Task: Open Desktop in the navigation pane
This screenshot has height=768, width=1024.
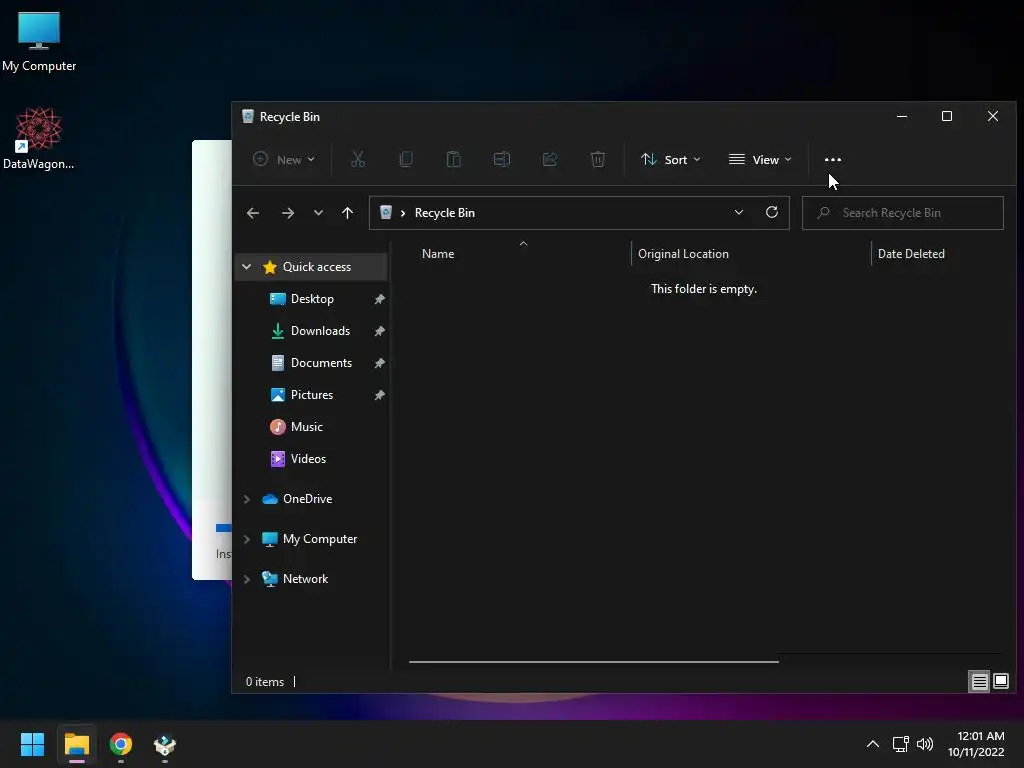Action: point(312,298)
